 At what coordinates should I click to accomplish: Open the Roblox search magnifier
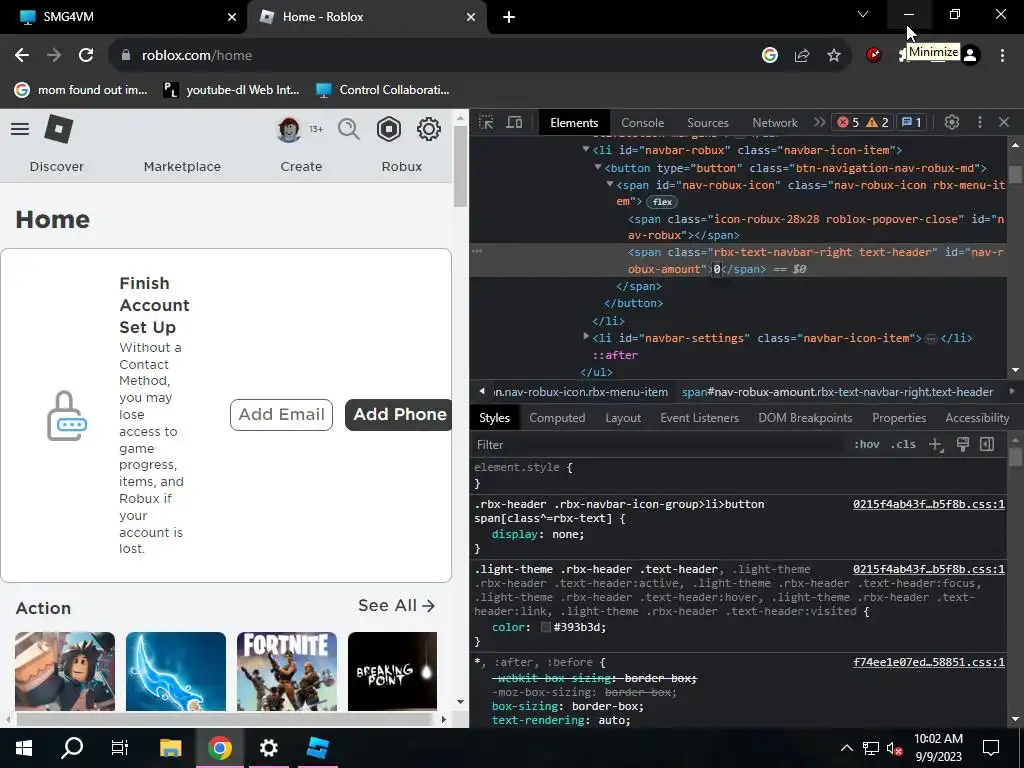(349, 129)
